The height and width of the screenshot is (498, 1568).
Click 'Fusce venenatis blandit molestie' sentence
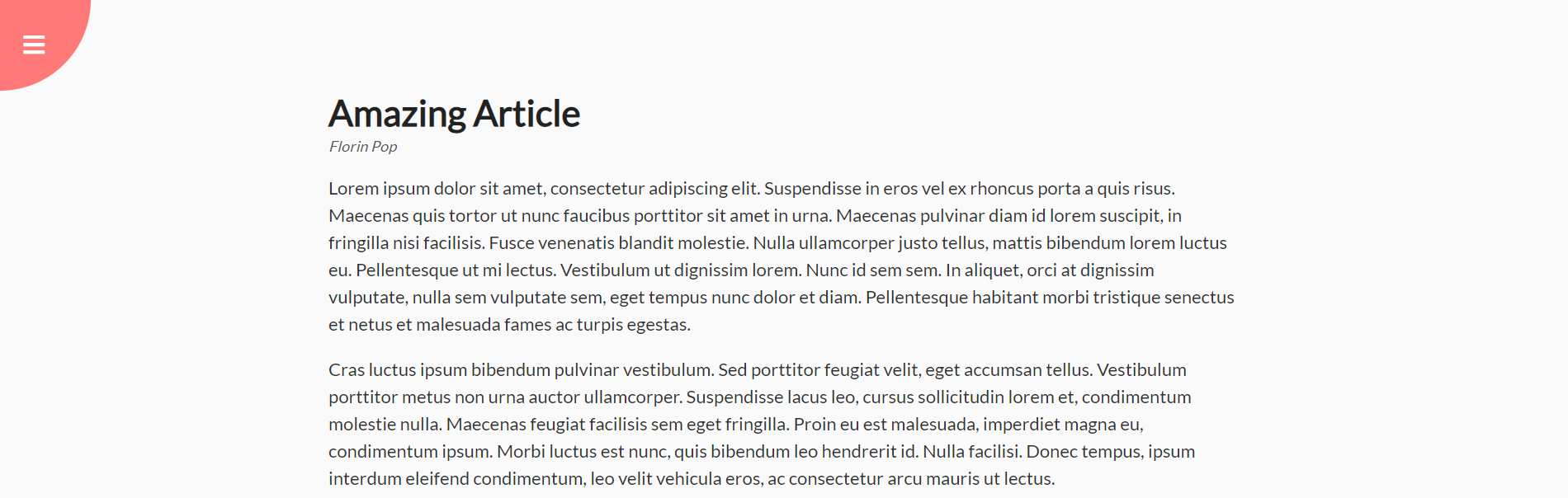tap(618, 243)
